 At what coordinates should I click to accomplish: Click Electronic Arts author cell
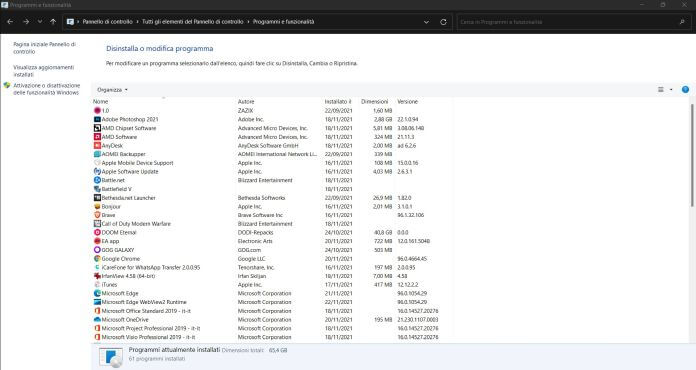(255, 241)
